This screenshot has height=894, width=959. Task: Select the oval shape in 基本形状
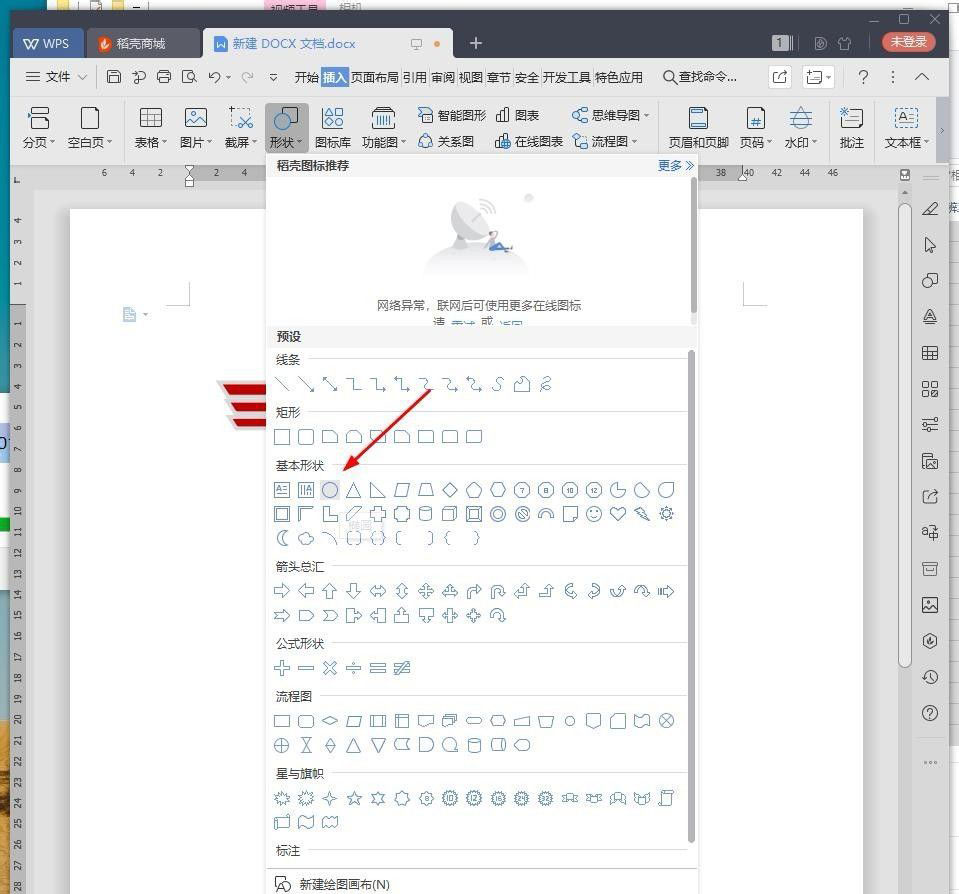pyautogui.click(x=329, y=490)
